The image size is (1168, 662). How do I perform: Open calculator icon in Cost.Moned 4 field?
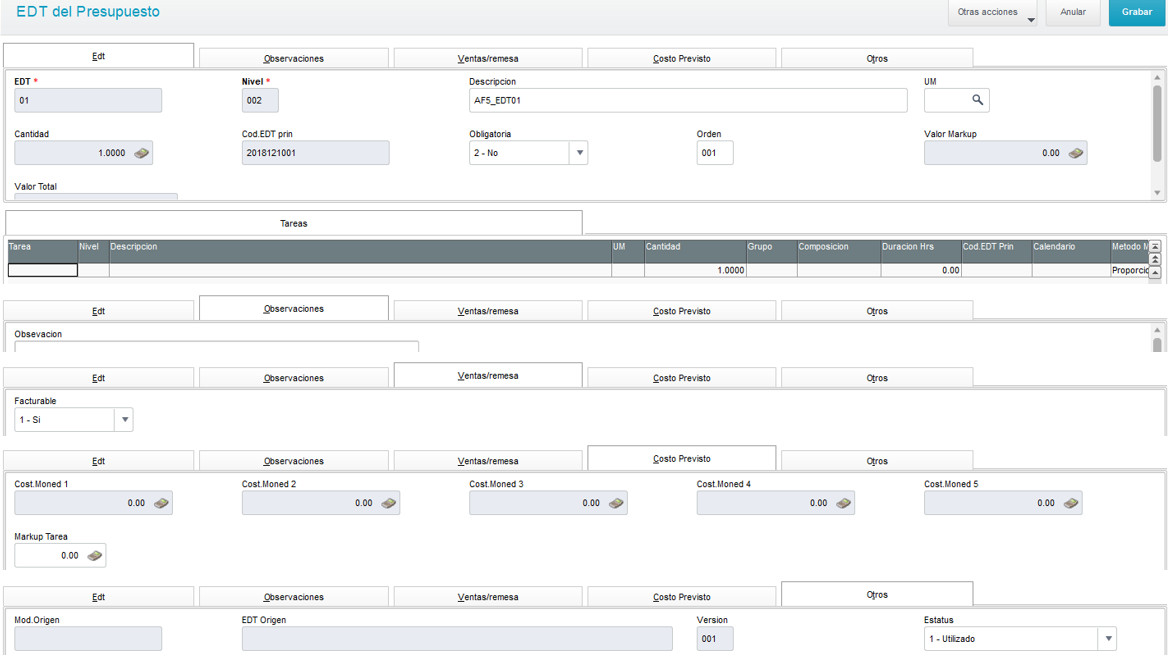843,503
